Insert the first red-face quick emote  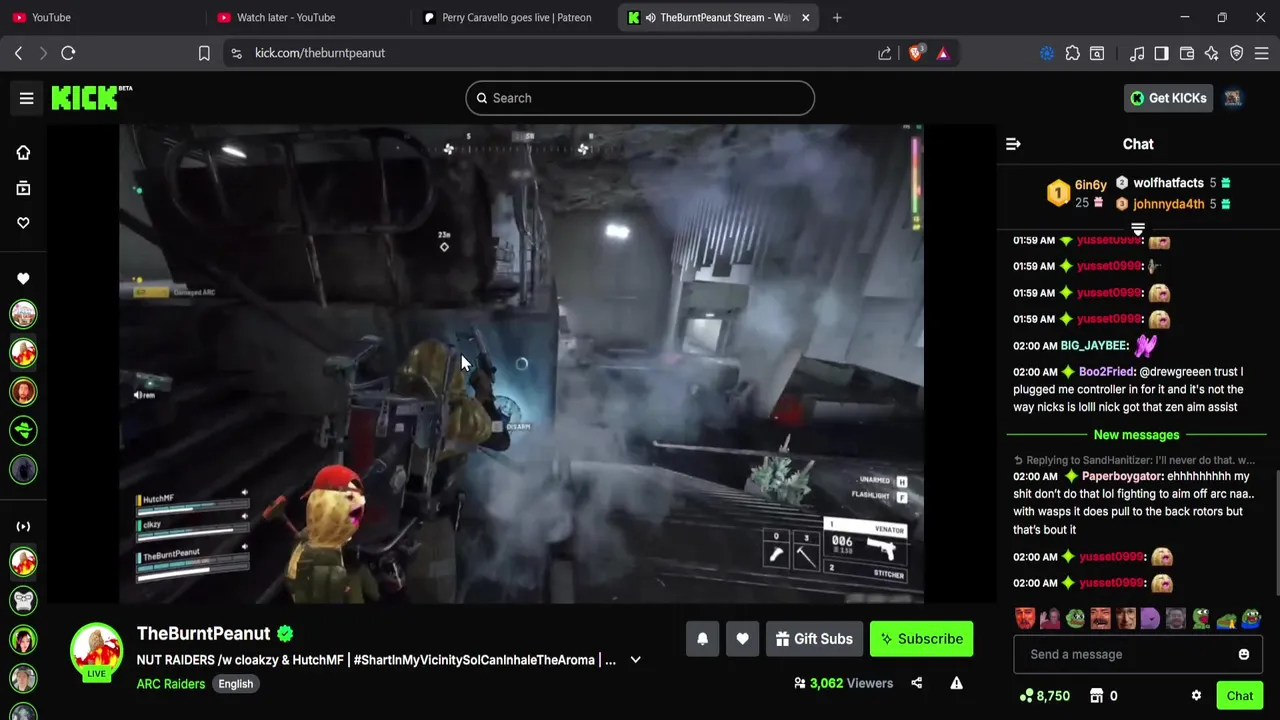point(1025,619)
